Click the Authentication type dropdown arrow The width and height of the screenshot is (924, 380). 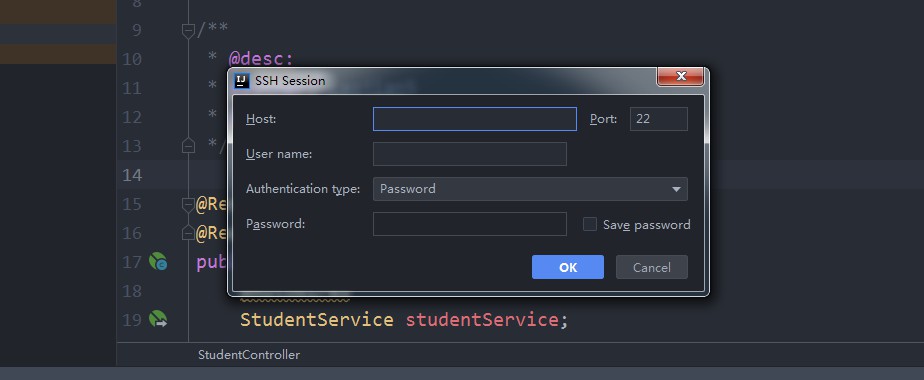676,190
